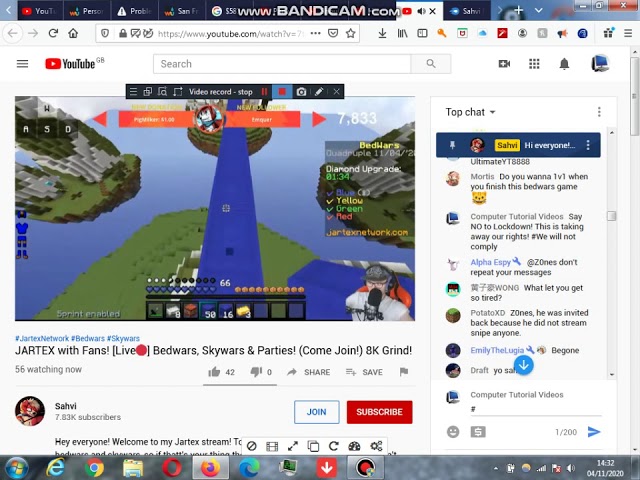Like the video with thumbs up
This screenshot has height=480, width=640.
[214, 372]
